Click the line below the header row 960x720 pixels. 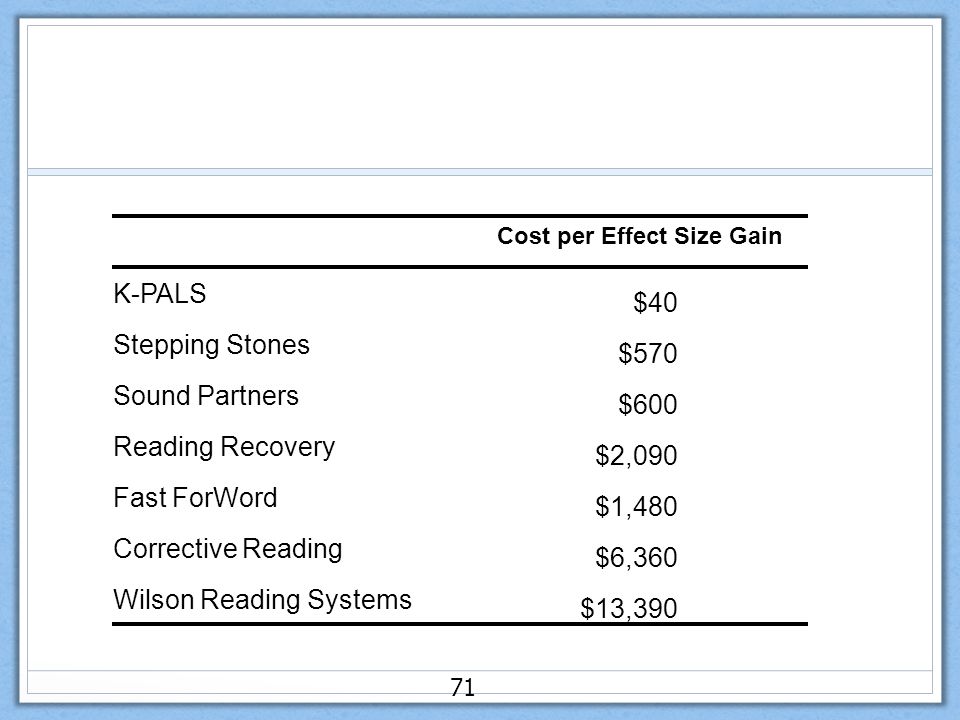(x=460, y=267)
